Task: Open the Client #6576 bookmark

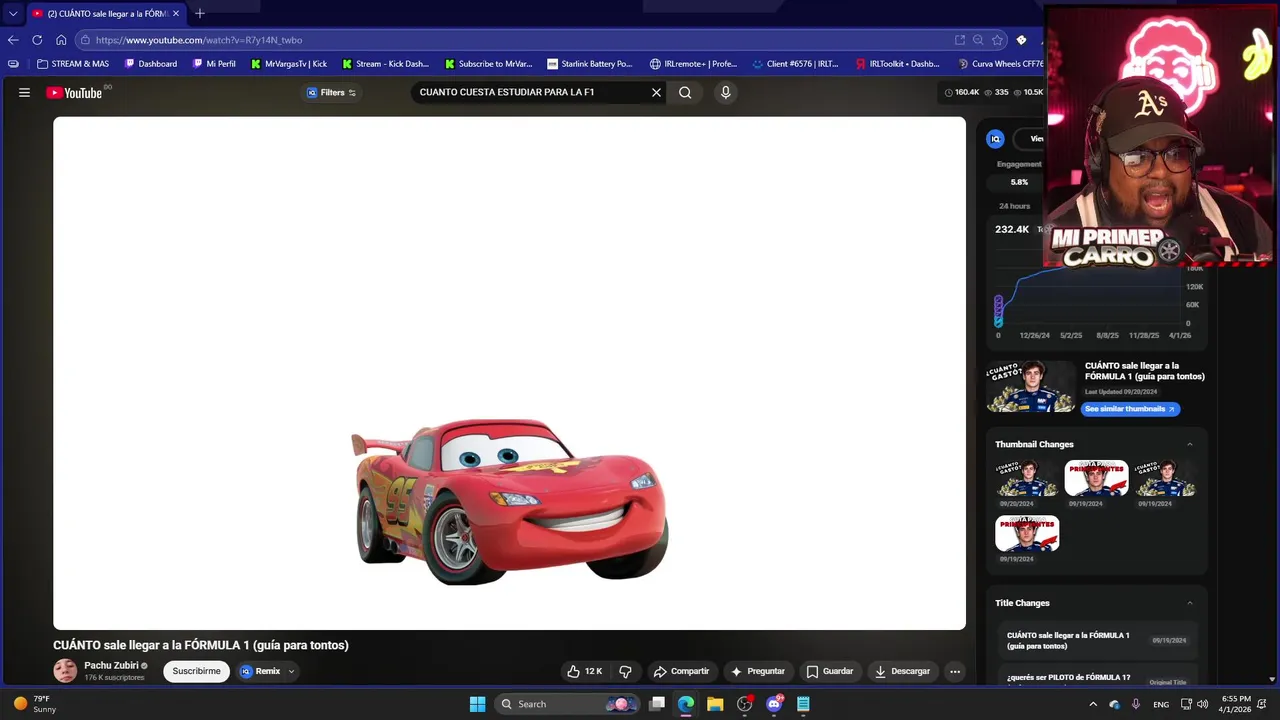Action: pyautogui.click(x=796, y=64)
